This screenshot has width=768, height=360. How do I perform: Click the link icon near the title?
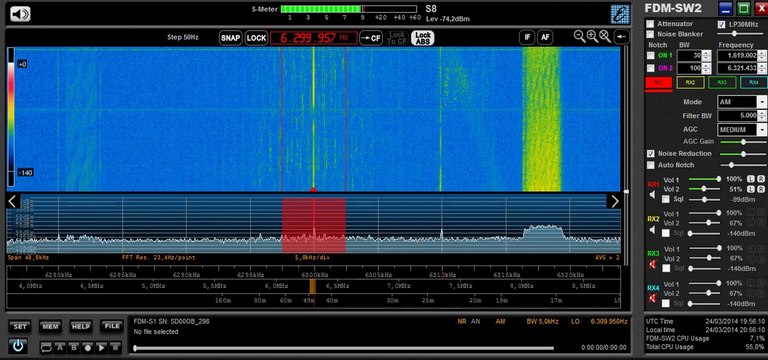620,14
